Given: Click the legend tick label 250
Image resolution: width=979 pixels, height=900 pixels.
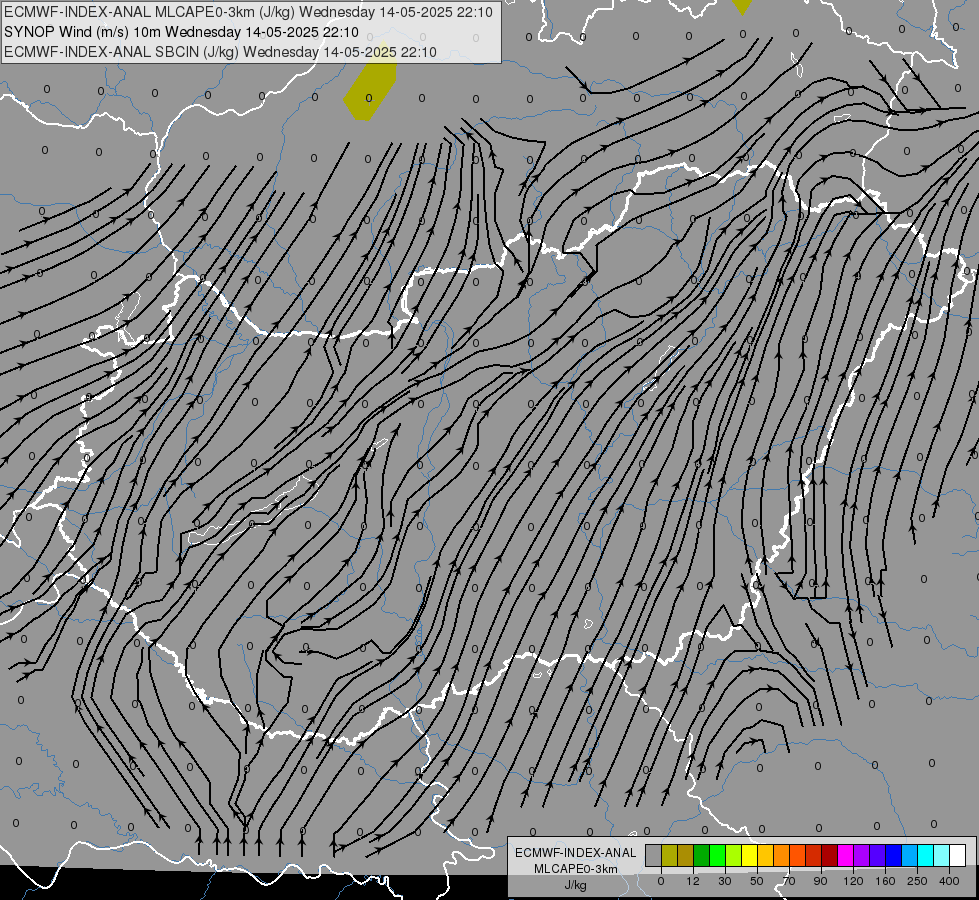Looking at the screenshot, I should [917, 881].
